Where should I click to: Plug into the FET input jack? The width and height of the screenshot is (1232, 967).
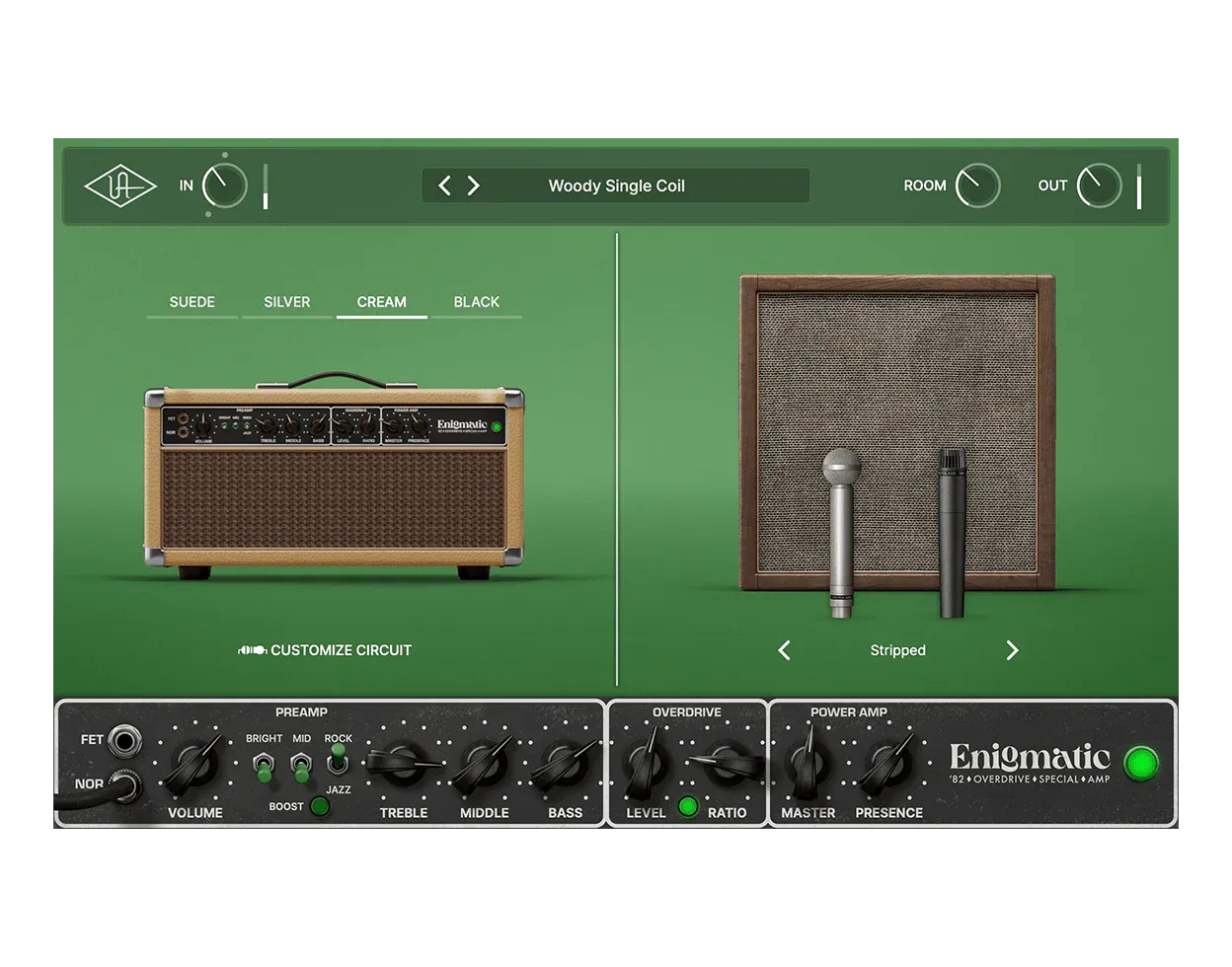tap(125, 740)
